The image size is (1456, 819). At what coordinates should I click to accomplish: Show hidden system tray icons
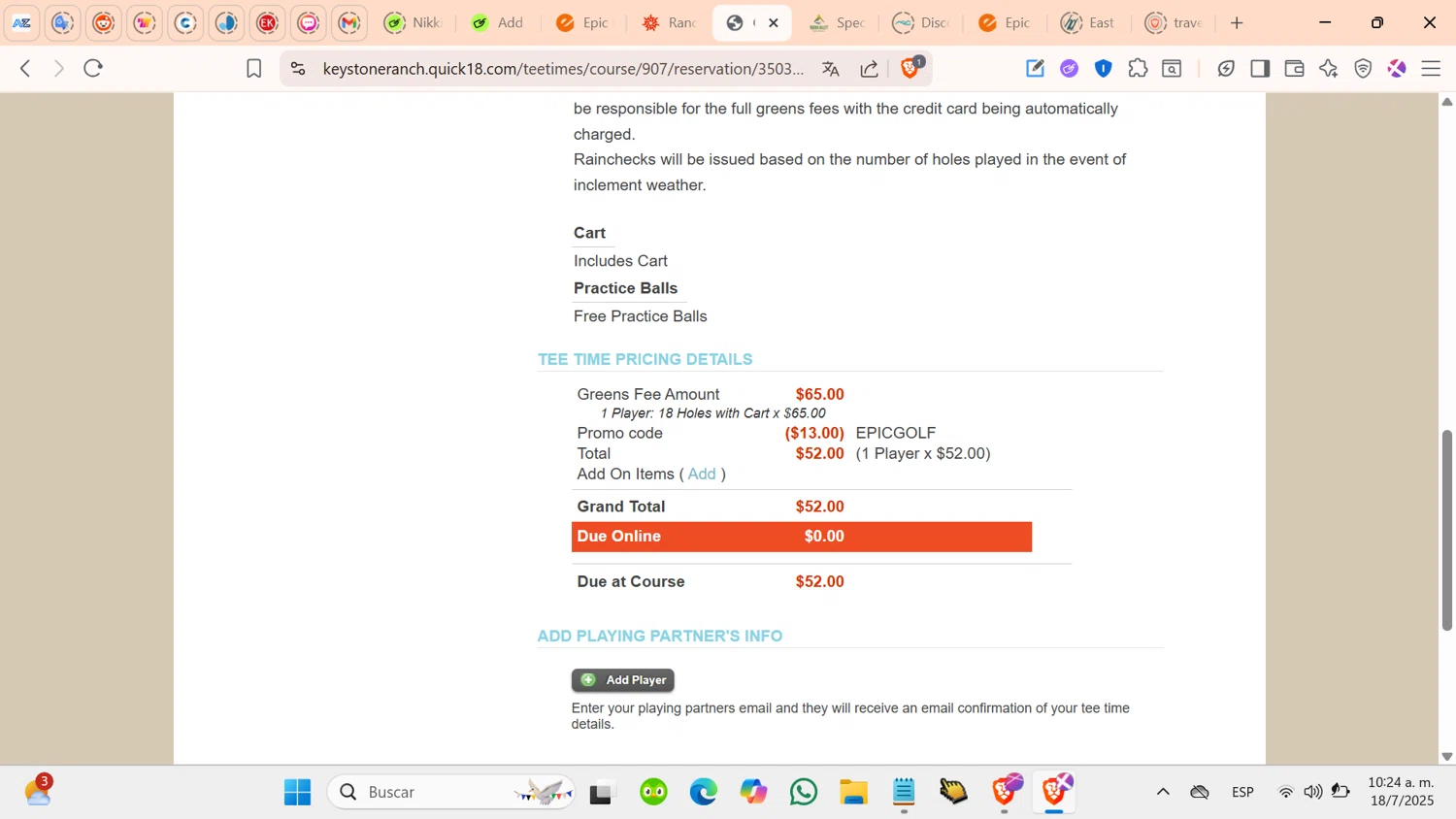coord(1163,792)
